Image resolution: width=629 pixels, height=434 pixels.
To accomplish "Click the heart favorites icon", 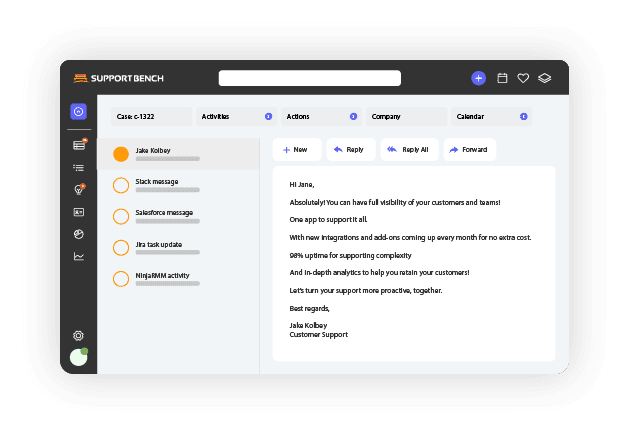I will tap(522, 78).
